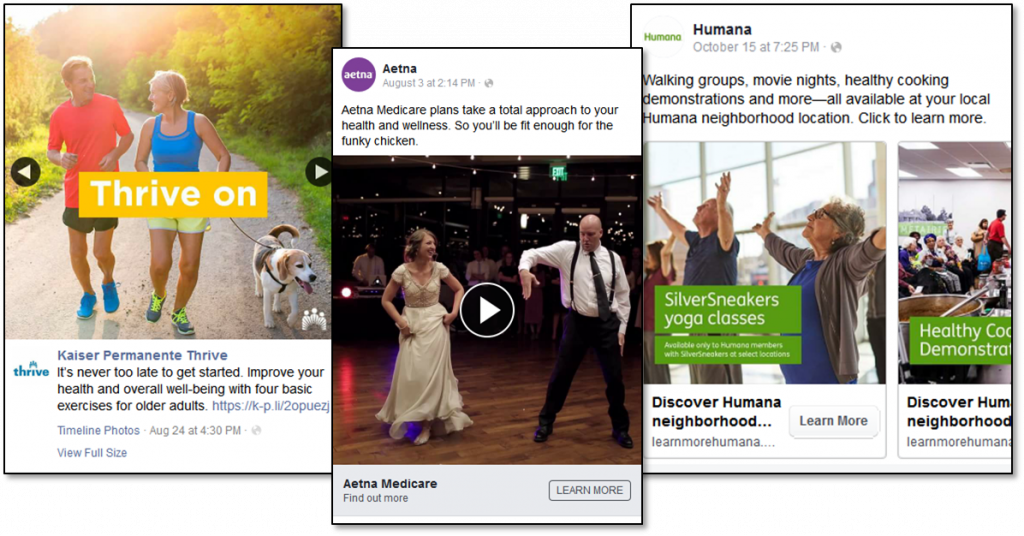The image size is (1024, 536).
Task: Play the Aetna wedding dance video
Action: 487,310
